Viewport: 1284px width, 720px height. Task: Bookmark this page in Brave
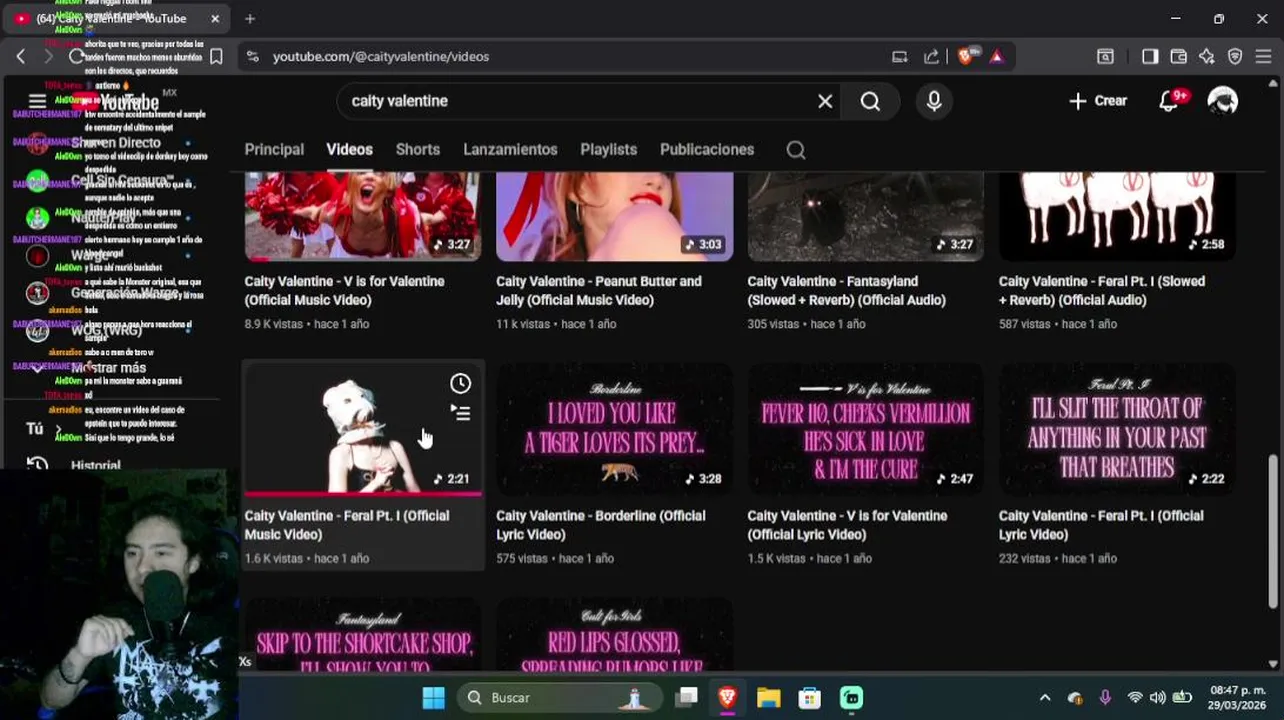coord(216,57)
